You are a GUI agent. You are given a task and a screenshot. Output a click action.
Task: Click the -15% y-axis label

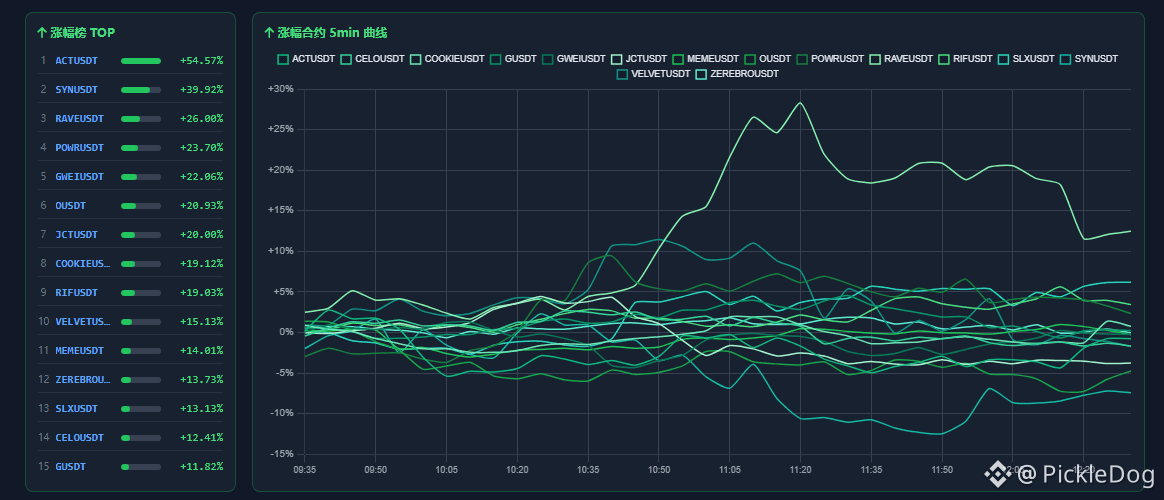click(282, 454)
